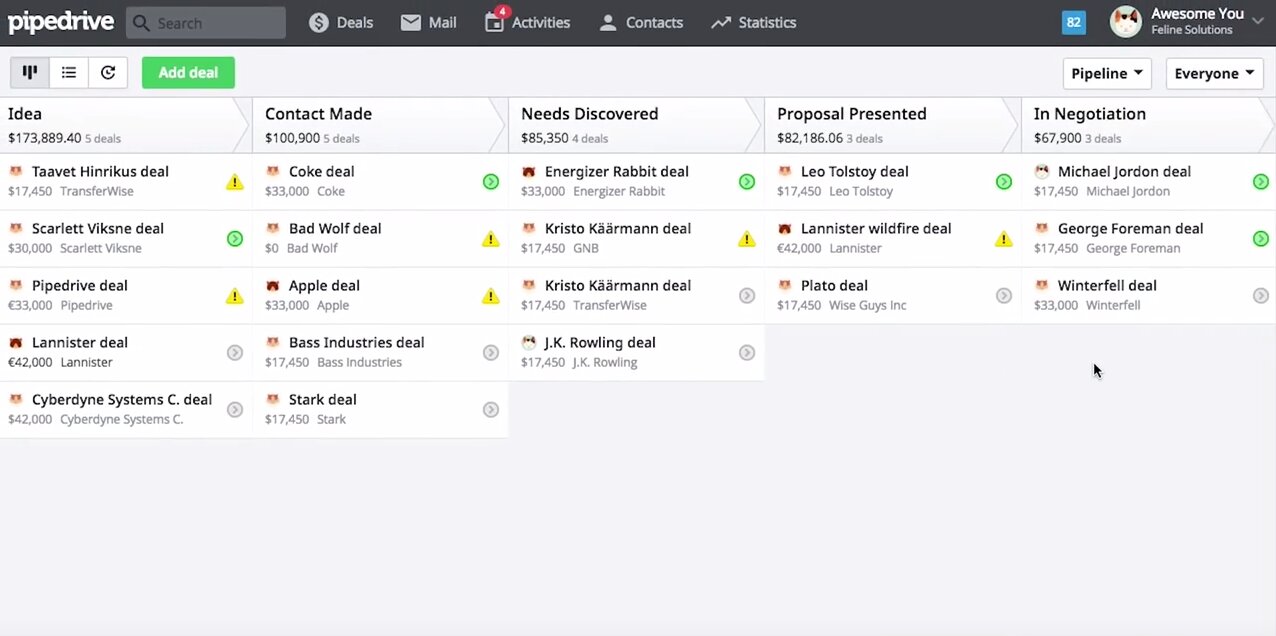Click the Search input field
This screenshot has height=636, width=1276.
coord(206,23)
